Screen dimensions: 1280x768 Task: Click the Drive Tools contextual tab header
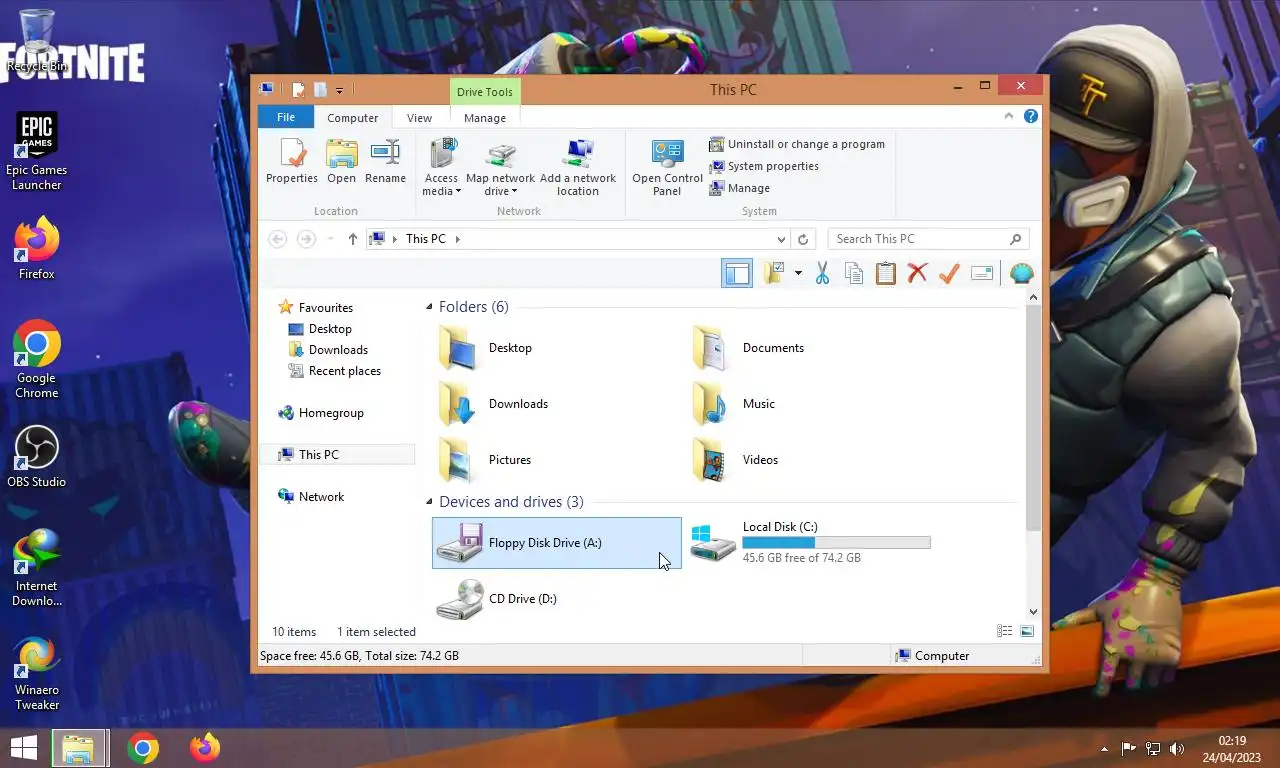pyautogui.click(x=485, y=92)
